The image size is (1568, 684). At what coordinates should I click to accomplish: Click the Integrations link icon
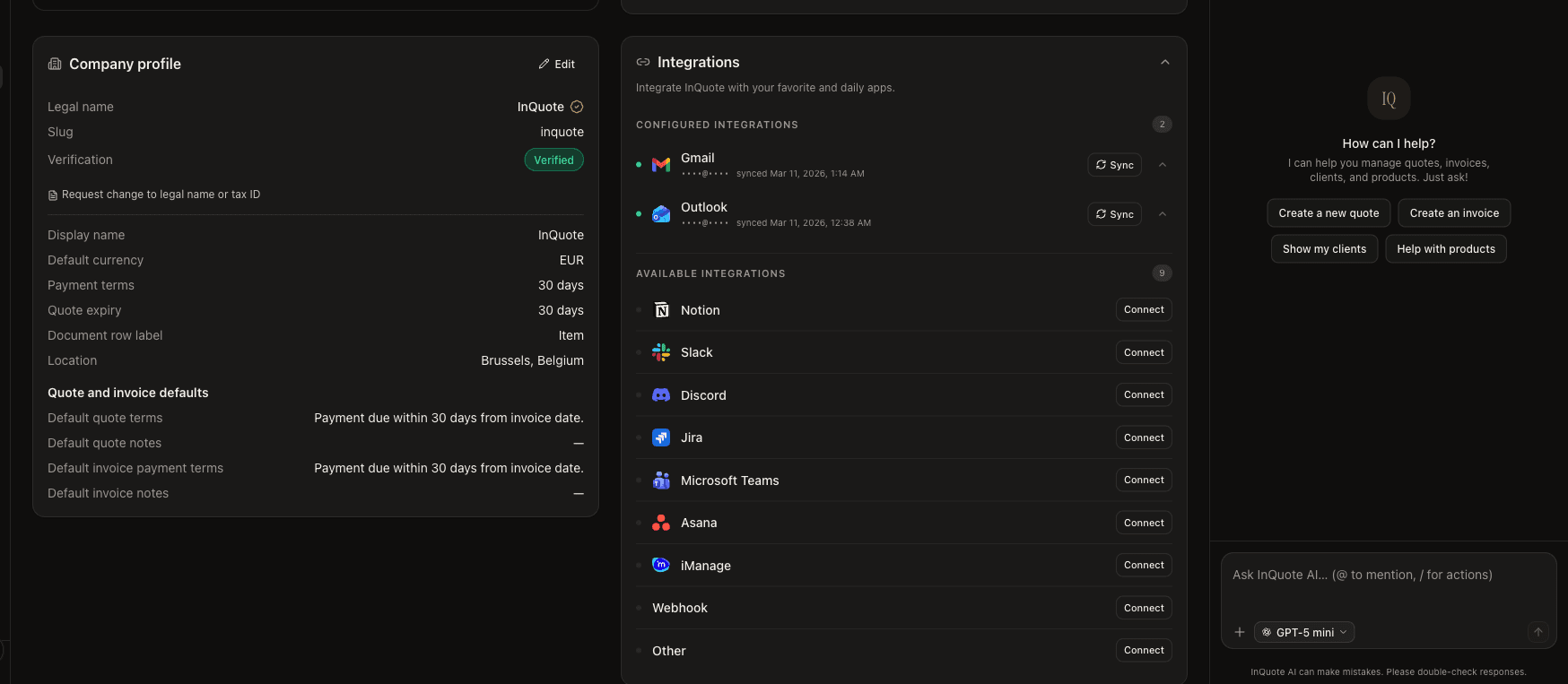[x=643, y=62]
